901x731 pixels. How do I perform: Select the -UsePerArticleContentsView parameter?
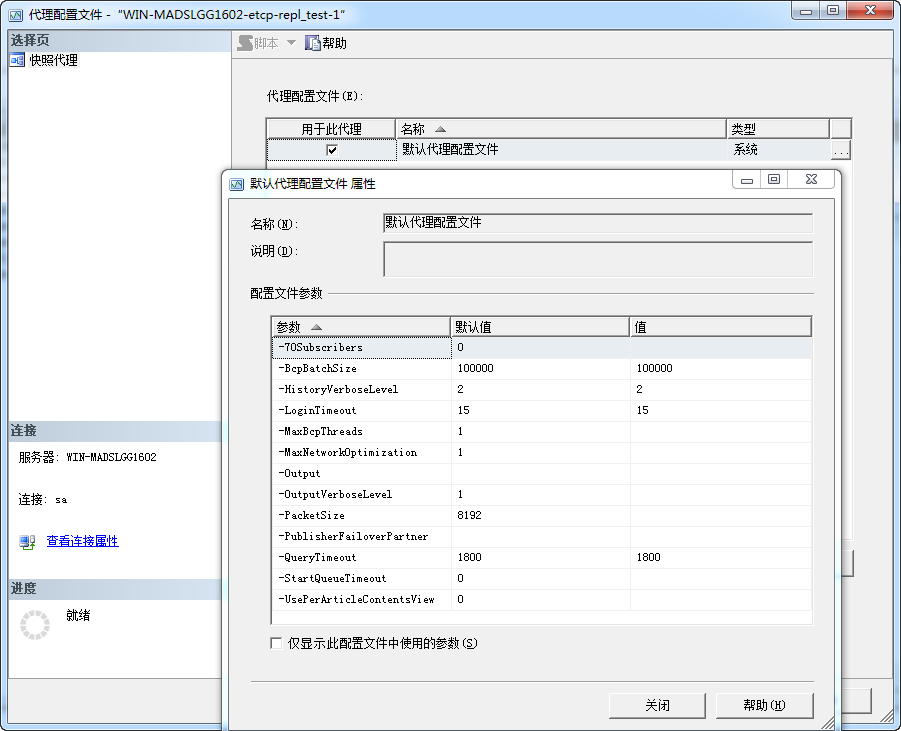[361, 599]
